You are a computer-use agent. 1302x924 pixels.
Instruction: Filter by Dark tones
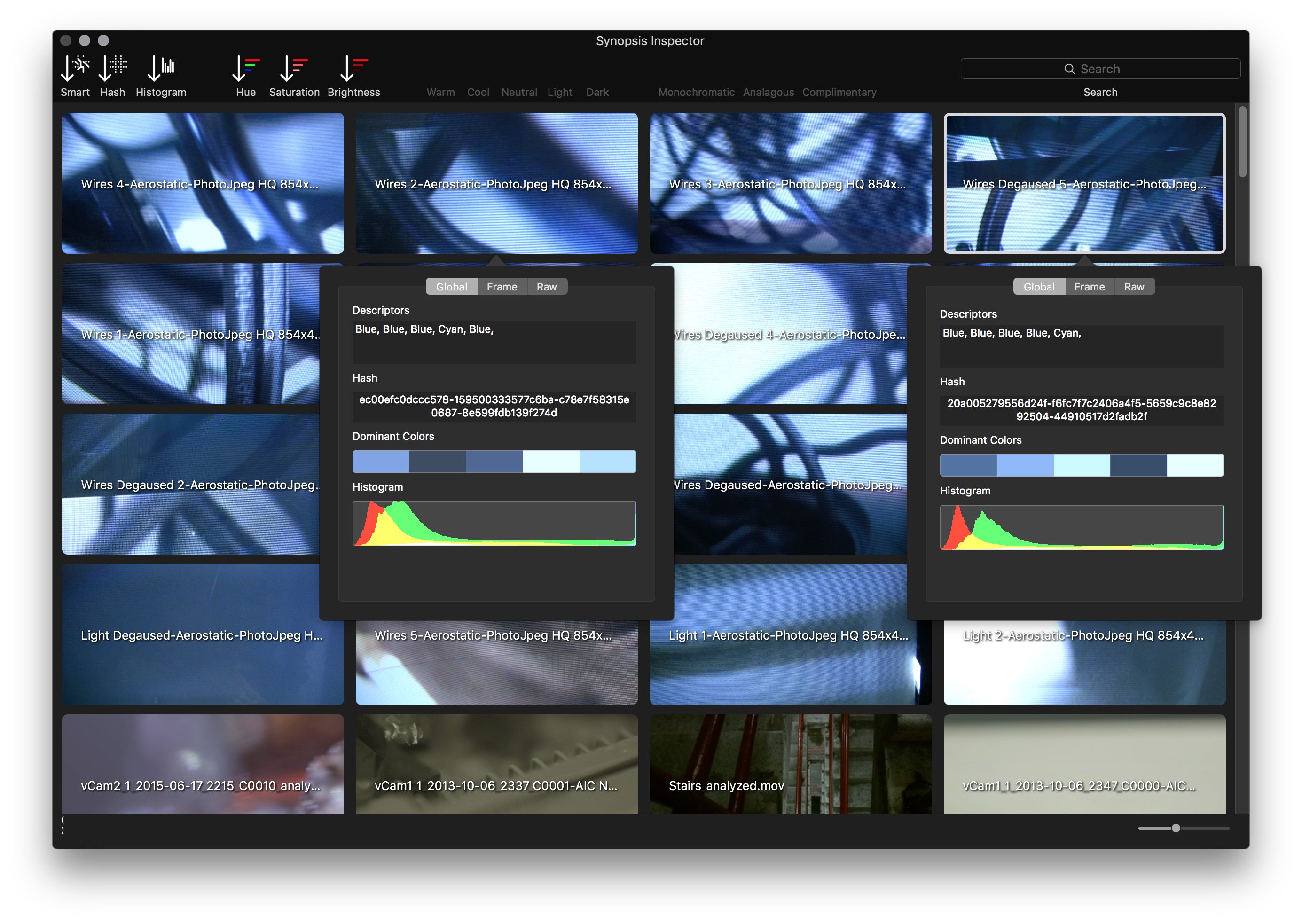pyautogui.click(x=597, y=92)
